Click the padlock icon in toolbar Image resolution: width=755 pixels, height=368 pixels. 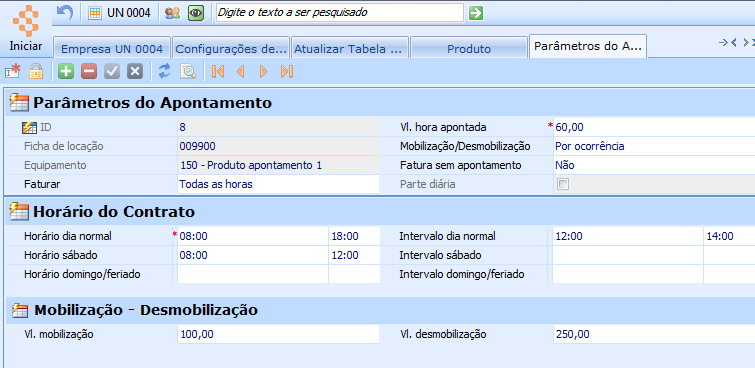click(x=36, y=72)
